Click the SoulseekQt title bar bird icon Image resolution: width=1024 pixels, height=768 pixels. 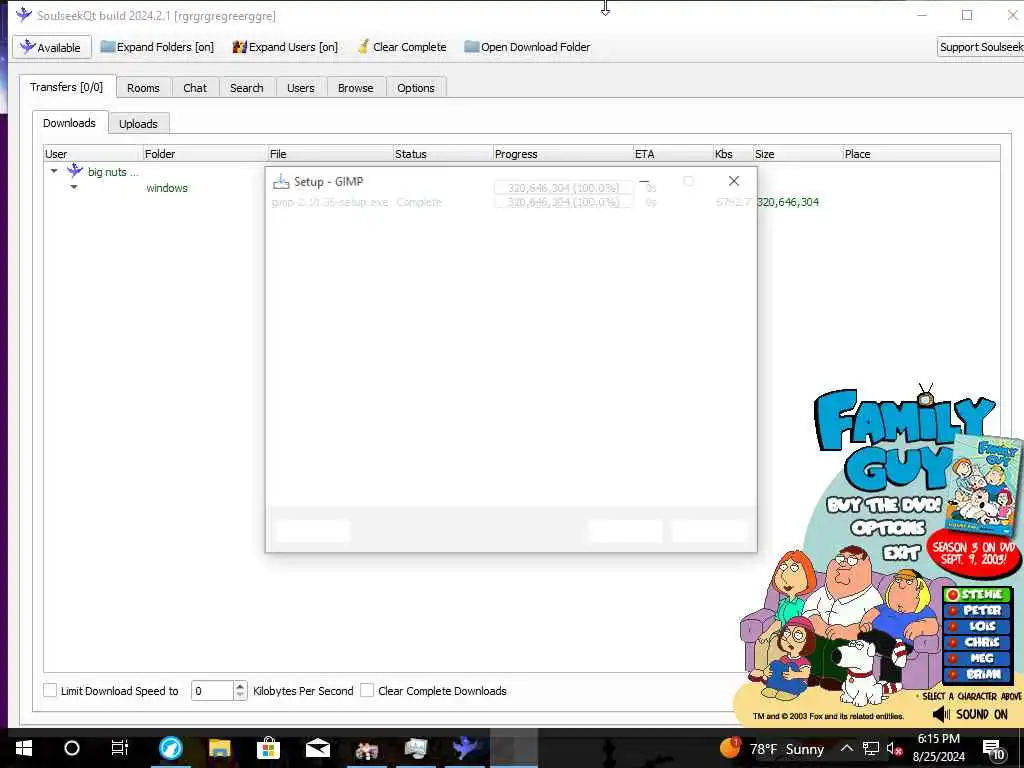pos(24,14)
